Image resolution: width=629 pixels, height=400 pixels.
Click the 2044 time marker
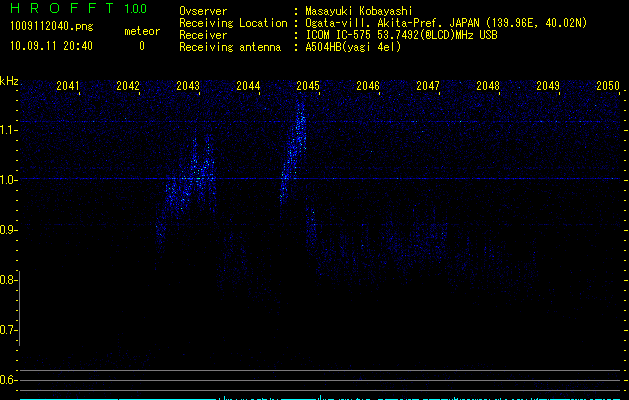(248, 85)
